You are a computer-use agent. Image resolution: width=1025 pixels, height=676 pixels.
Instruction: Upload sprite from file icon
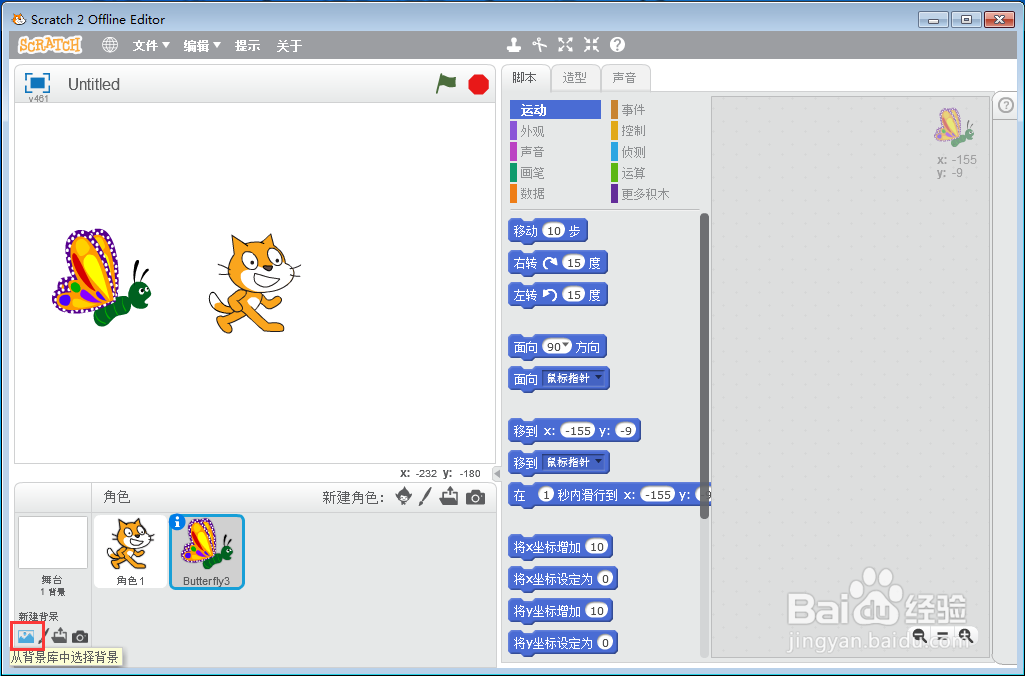[x=449, y=497]
